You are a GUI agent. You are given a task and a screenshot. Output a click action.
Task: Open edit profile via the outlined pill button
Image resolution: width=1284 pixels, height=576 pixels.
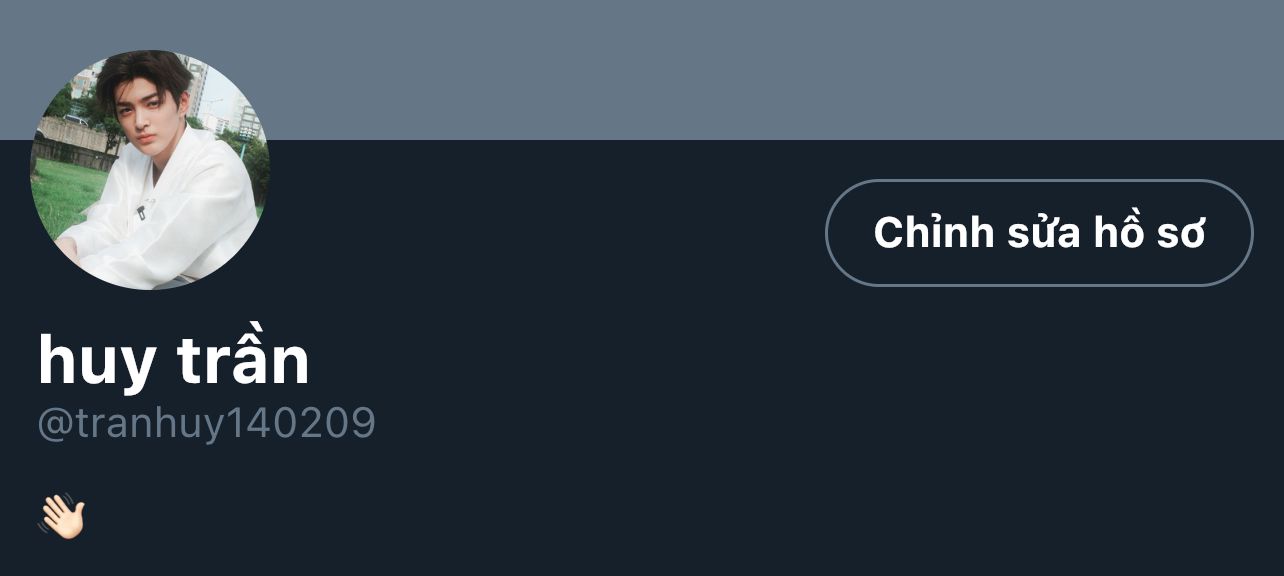[1038, 233]
